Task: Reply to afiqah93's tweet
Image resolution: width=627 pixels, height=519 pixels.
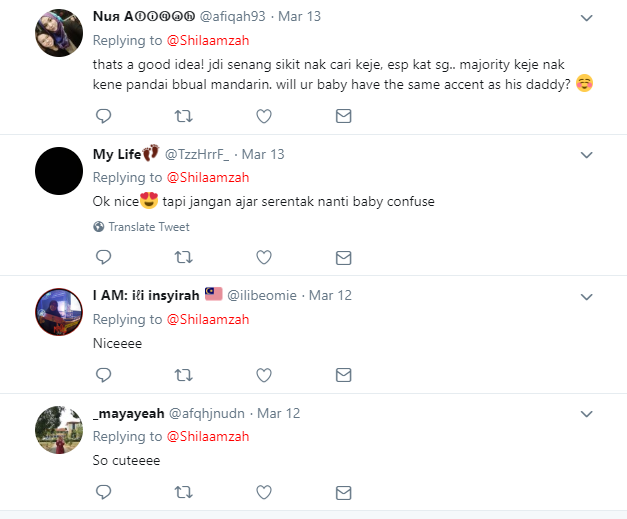Action: click(x=103, y=117)
